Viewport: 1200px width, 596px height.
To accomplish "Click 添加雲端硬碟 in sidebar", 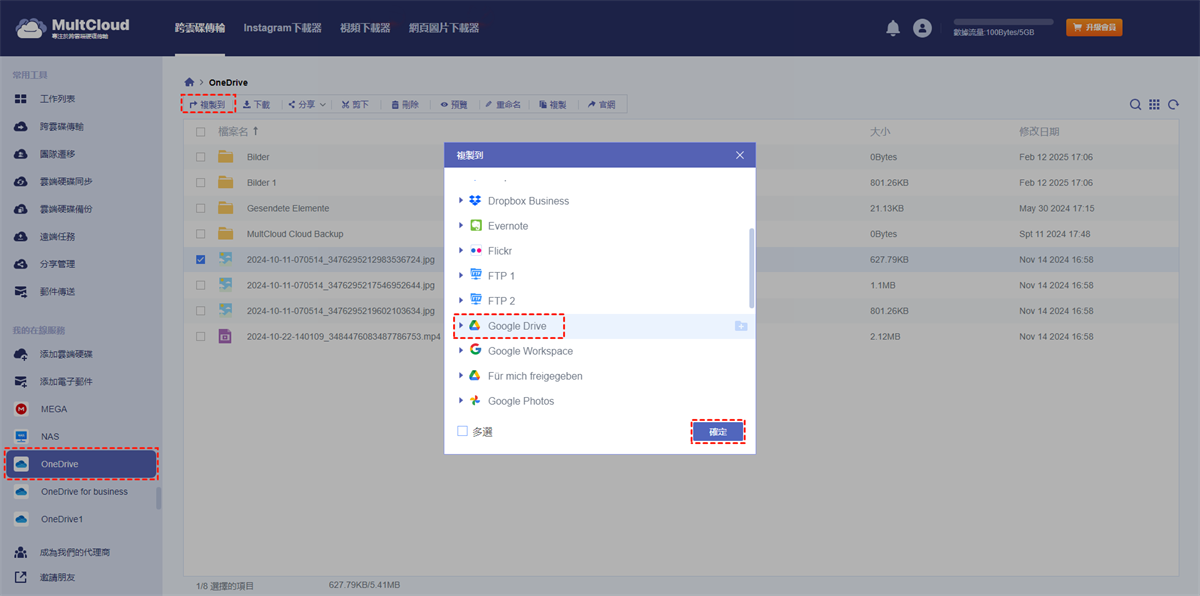I will coord(66,355).
